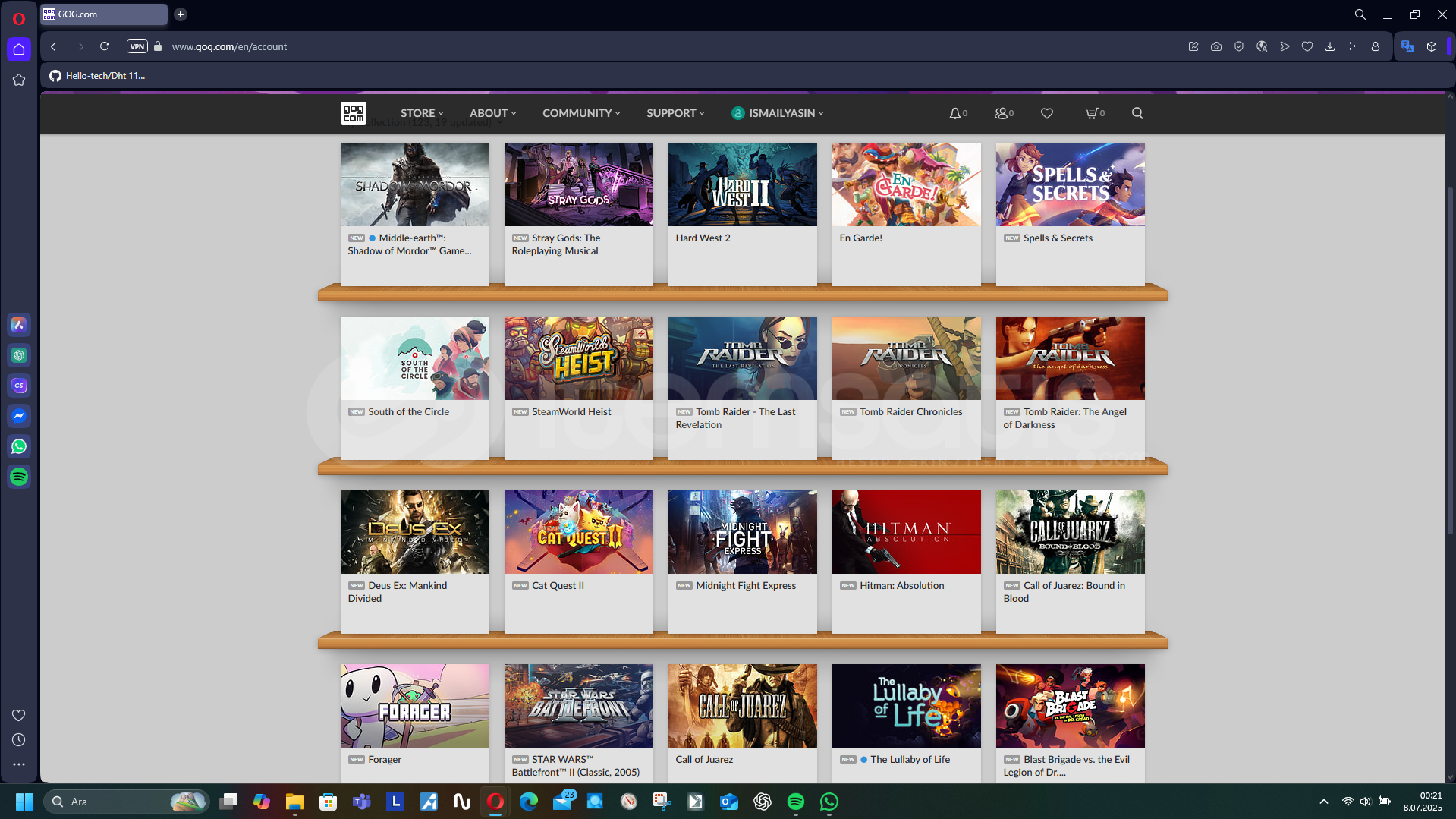Click the En Garde! title text
The height and width of the screenshot is (819, 1456).
(x=861, y=238)
